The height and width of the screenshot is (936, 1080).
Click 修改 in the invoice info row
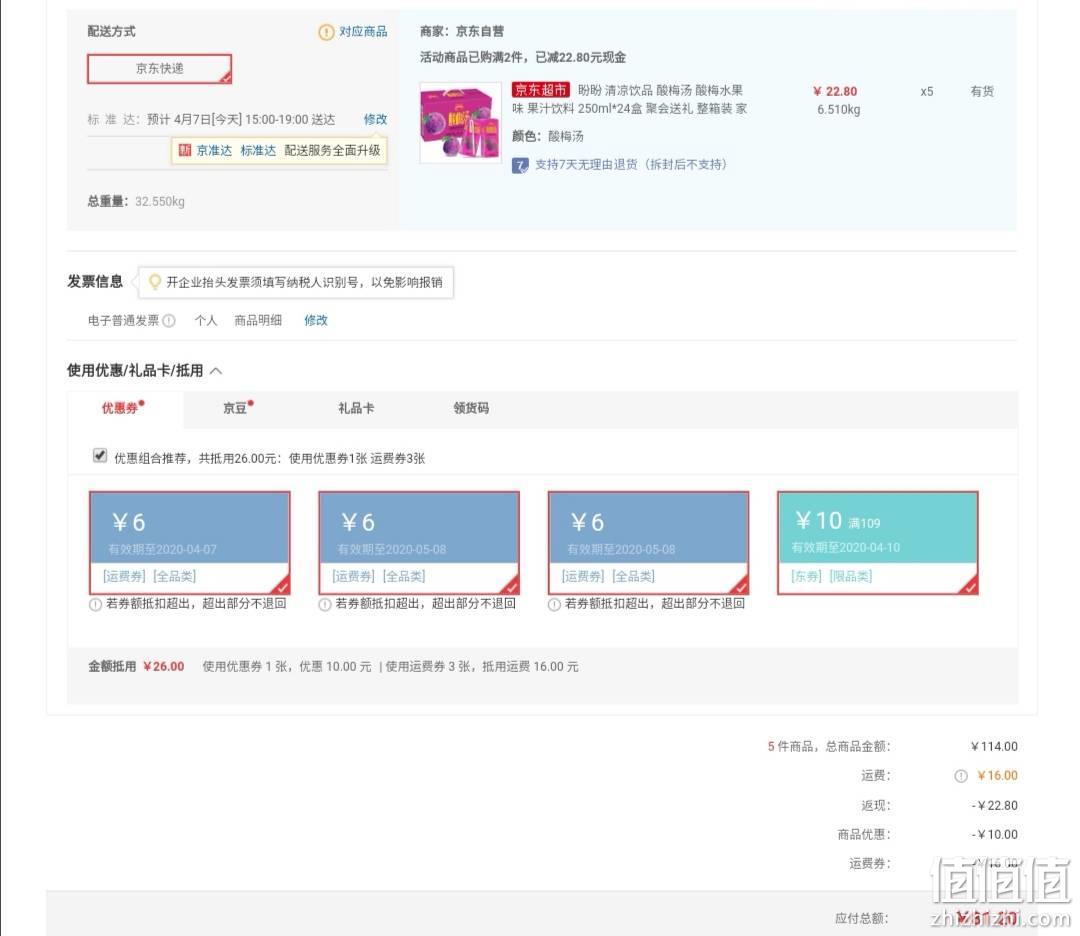coord(316,320)
